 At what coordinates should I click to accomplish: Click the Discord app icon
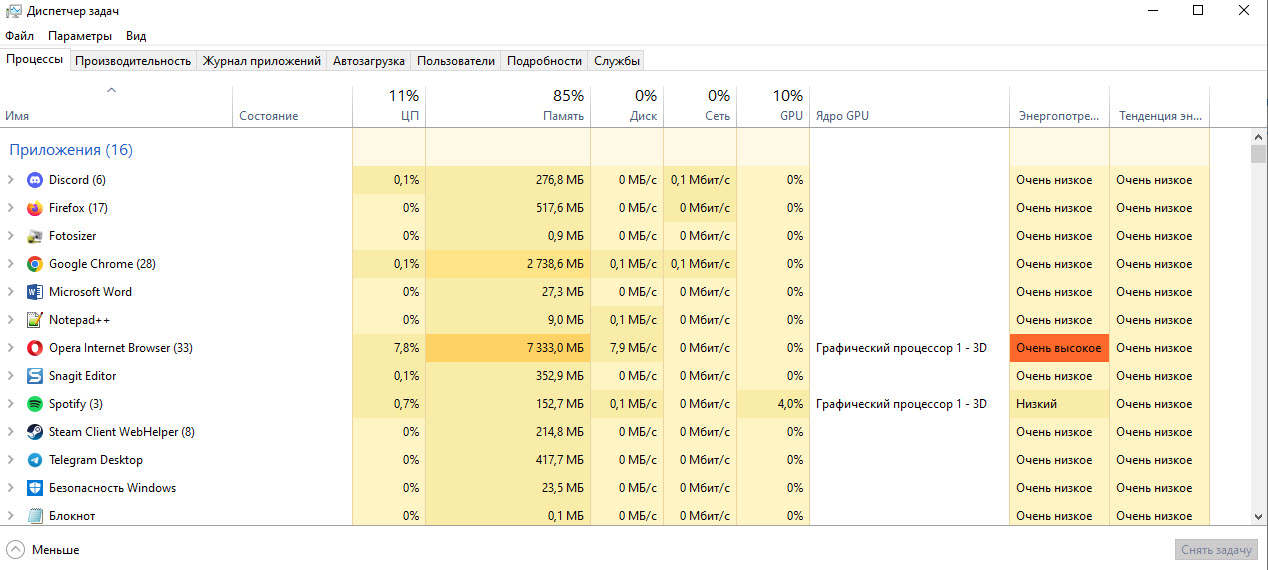tap(35, 180)
